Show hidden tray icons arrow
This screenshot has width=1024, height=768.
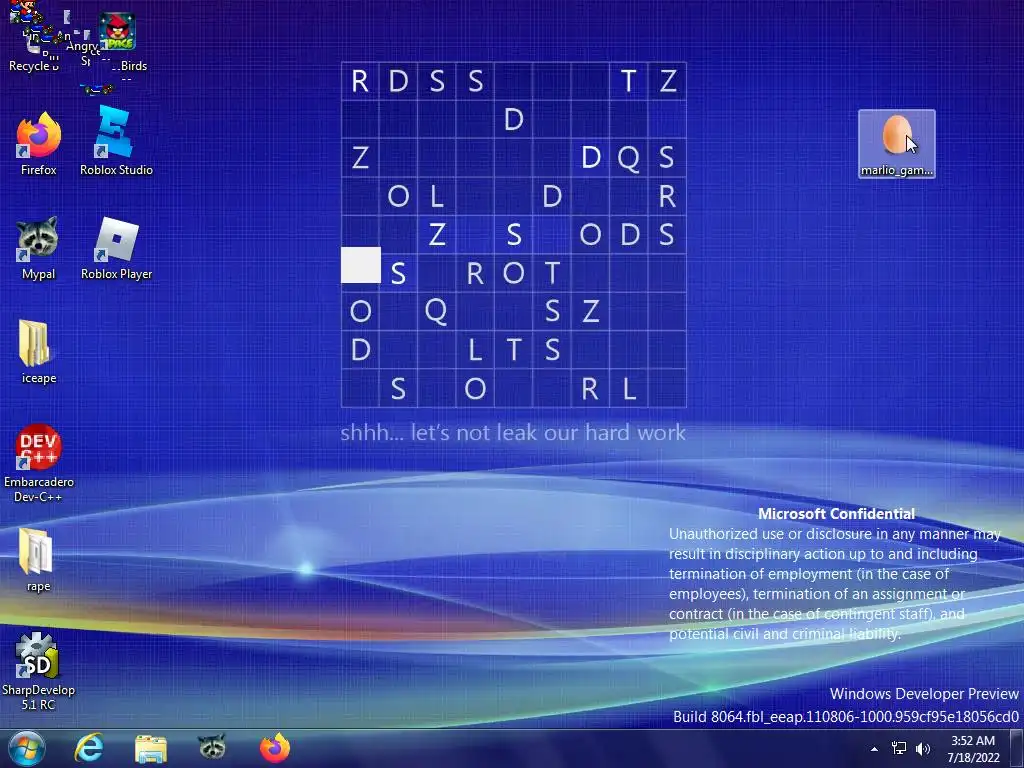pos(874,749)
